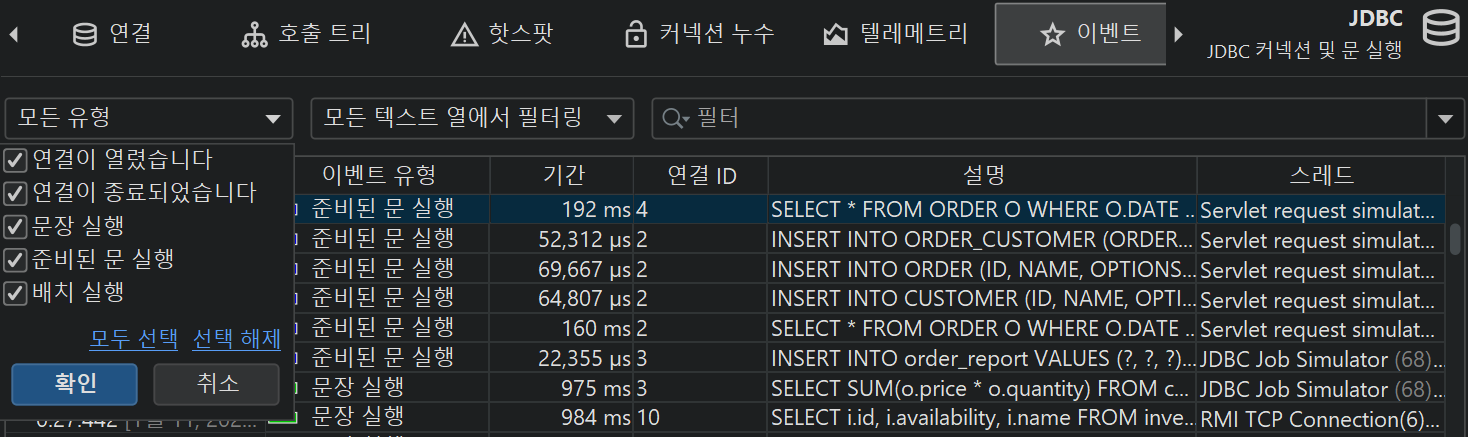Click the JDBC database icon at top right
This screenshot has height=437, width=1468.
(x=1440, y=30)
